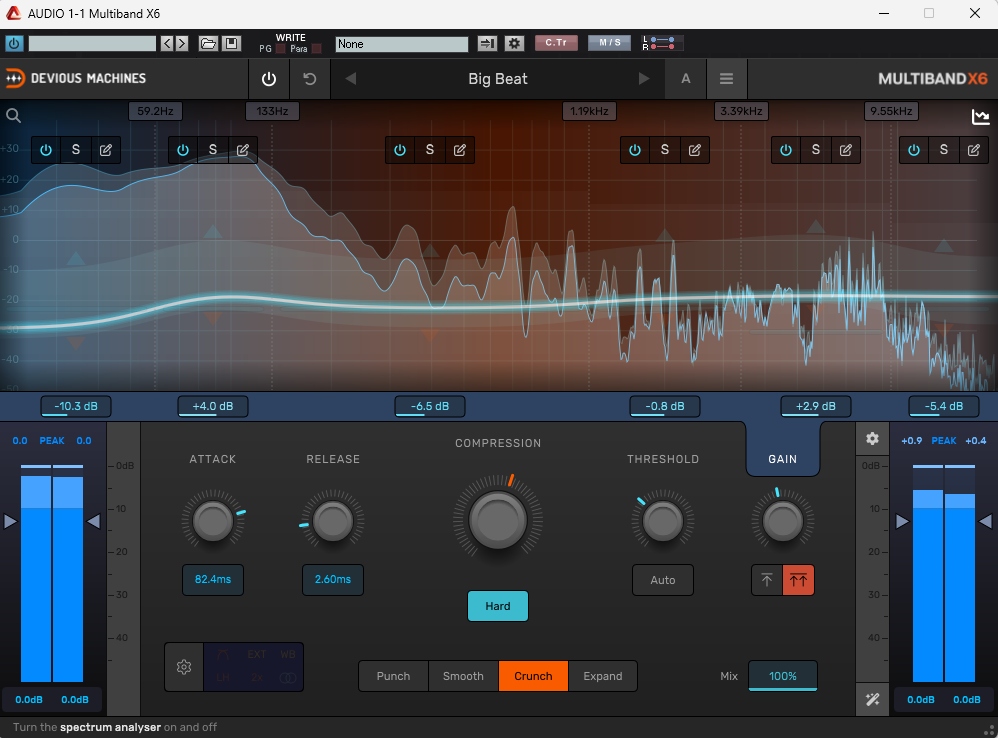This screenshot has height=738, width=998.
Task: Click the -5.4 dB band gain value
Action: 944,407
